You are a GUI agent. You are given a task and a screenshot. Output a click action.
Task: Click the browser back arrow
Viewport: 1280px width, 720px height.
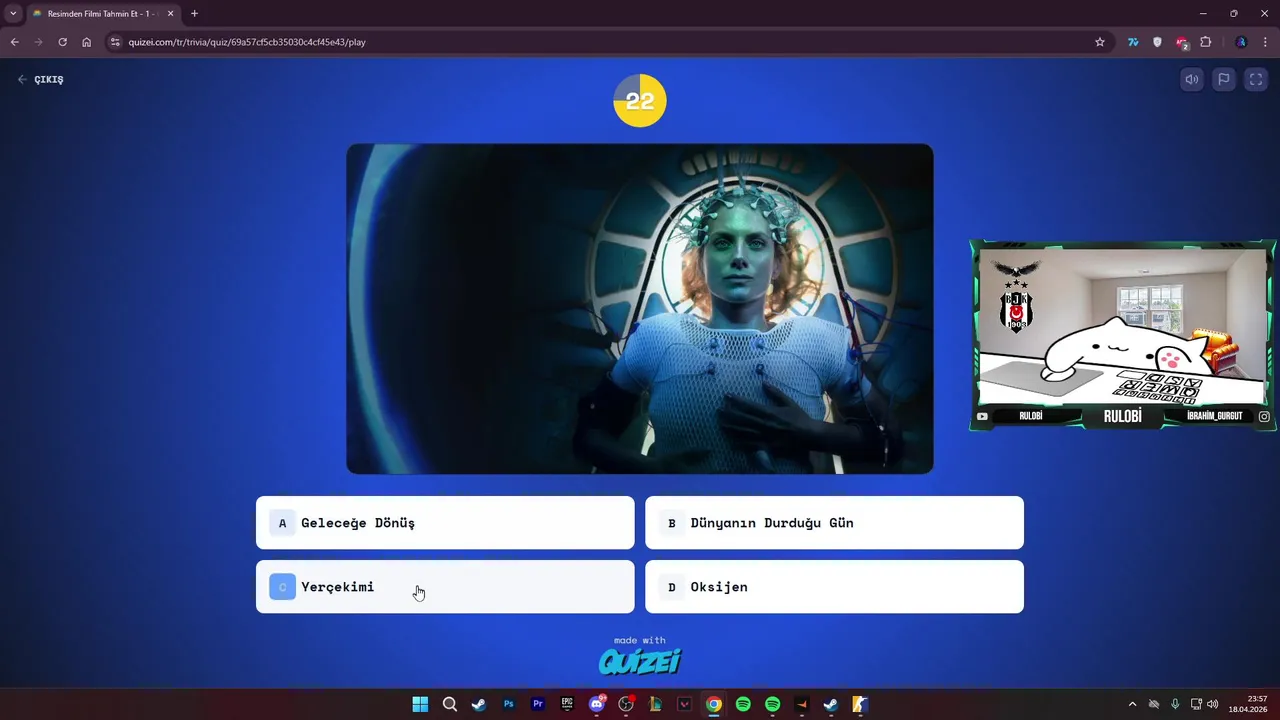tap(14, 42)
